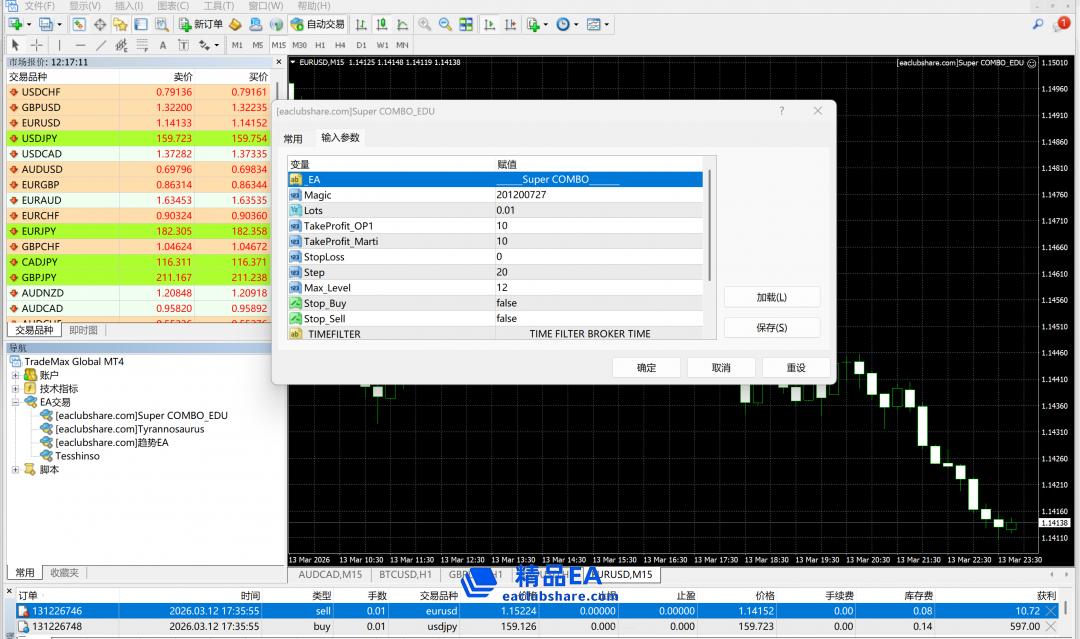Click the zoom out magnifier icon

[445, 24]
